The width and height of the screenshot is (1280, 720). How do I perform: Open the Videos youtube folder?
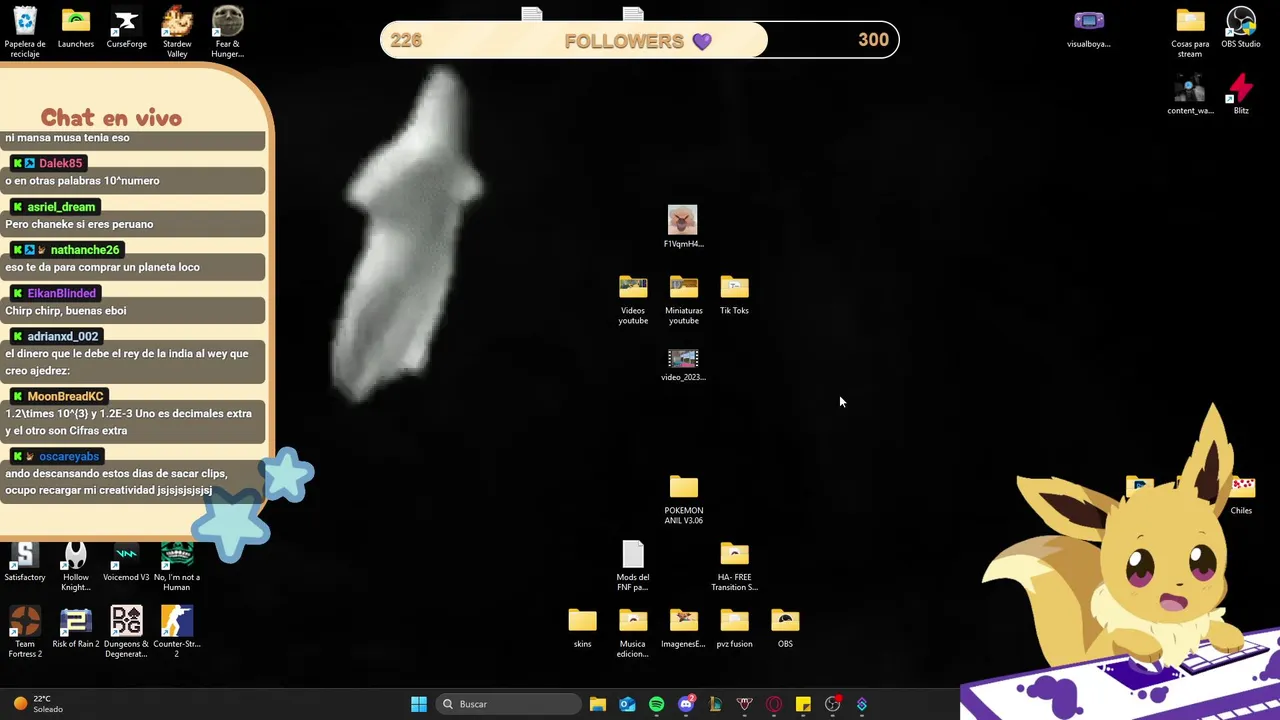633,299
